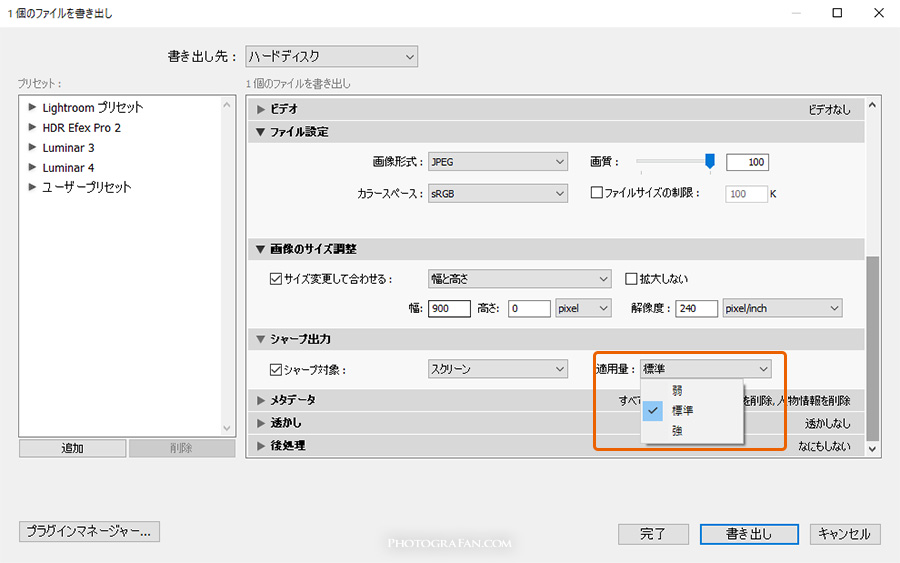Click the 透かしなし status text
The height and width of the screenshot is (563, 900).
click(x=827, y=424)
